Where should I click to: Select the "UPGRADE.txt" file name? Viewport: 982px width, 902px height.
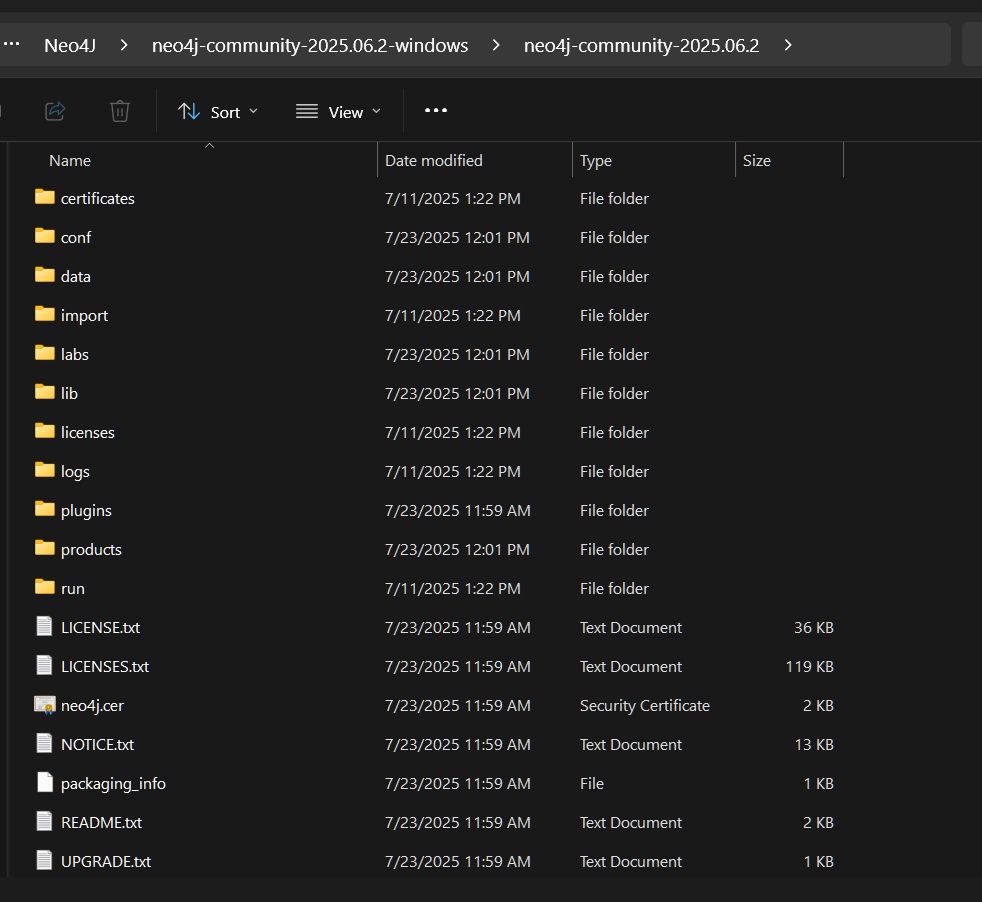106,862
